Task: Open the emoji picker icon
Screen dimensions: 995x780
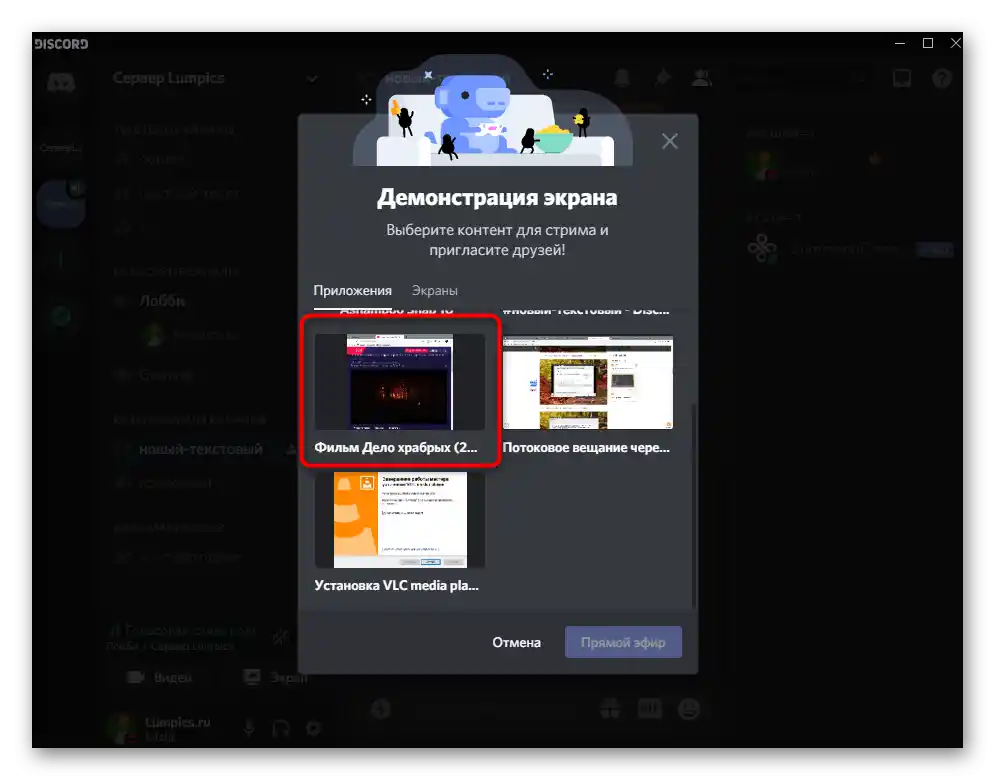Action: (689, 708)
